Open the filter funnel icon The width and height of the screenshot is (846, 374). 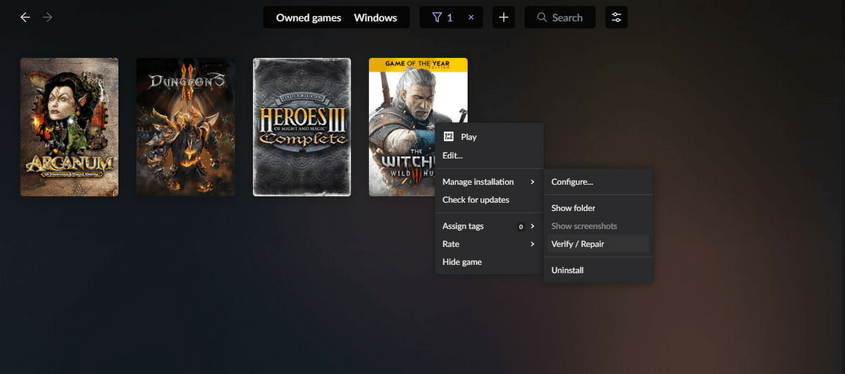point(437,18)
